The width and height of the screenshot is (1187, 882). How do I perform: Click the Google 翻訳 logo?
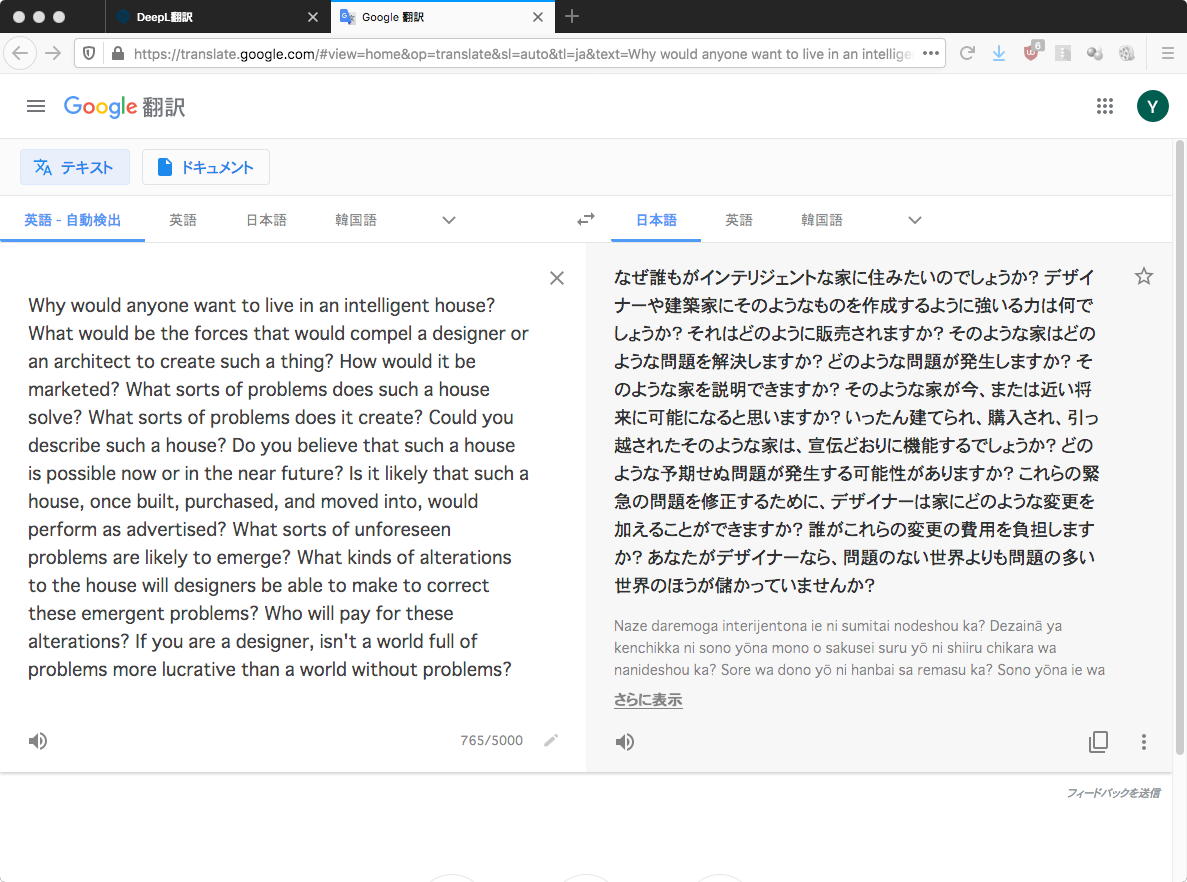(124, 107)
